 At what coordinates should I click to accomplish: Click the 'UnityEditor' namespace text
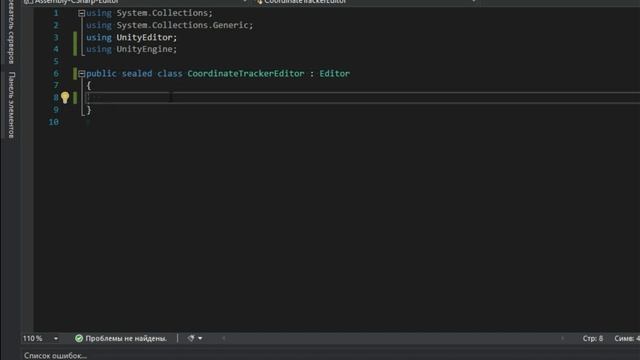pos(144,38)
